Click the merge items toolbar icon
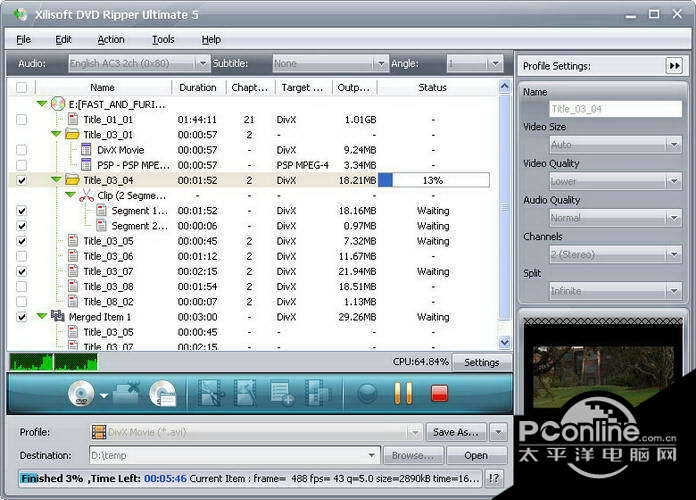Screen dimensions: 696x500 pyautogui.click(x=318, y=394)
